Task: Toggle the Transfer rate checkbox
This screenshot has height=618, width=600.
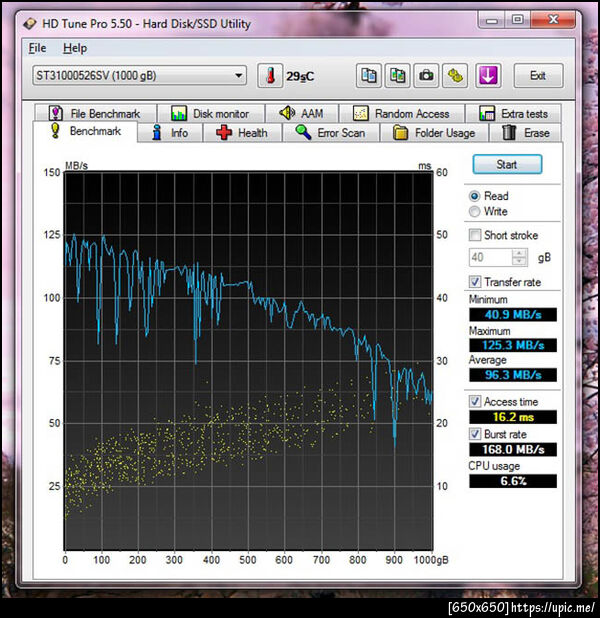Action: pyautogui.click(x=475, y=282)
